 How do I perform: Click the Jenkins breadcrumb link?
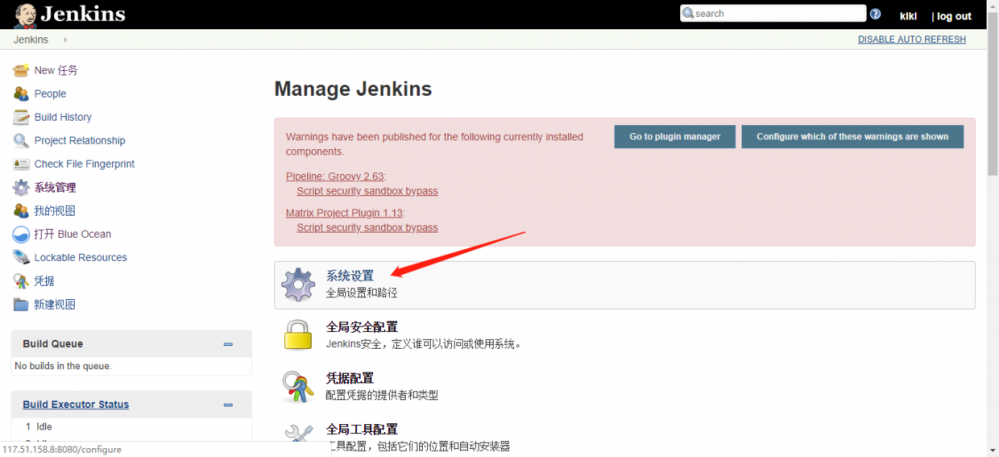pos(31,40)
